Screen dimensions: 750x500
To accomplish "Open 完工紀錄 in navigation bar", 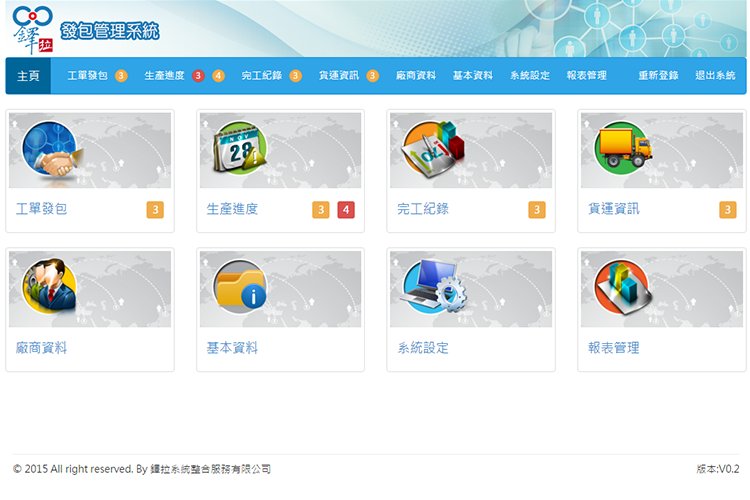I will tap(262, 76).
